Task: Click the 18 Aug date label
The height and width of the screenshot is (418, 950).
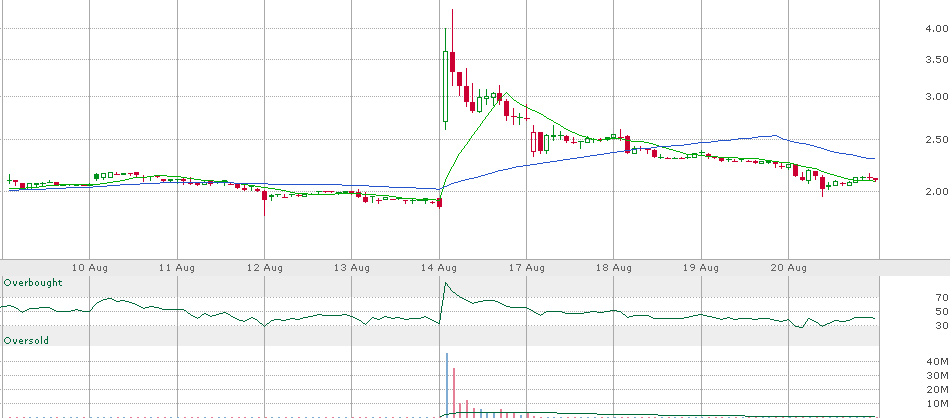Action: [614, 268]
